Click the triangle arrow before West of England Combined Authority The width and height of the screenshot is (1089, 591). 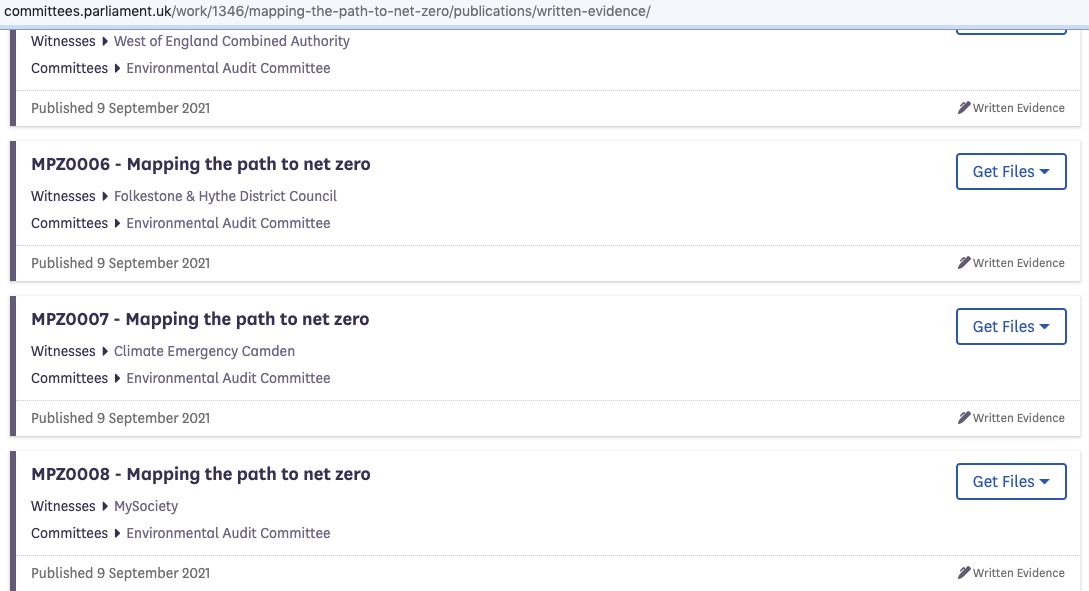tap(105, 42)
